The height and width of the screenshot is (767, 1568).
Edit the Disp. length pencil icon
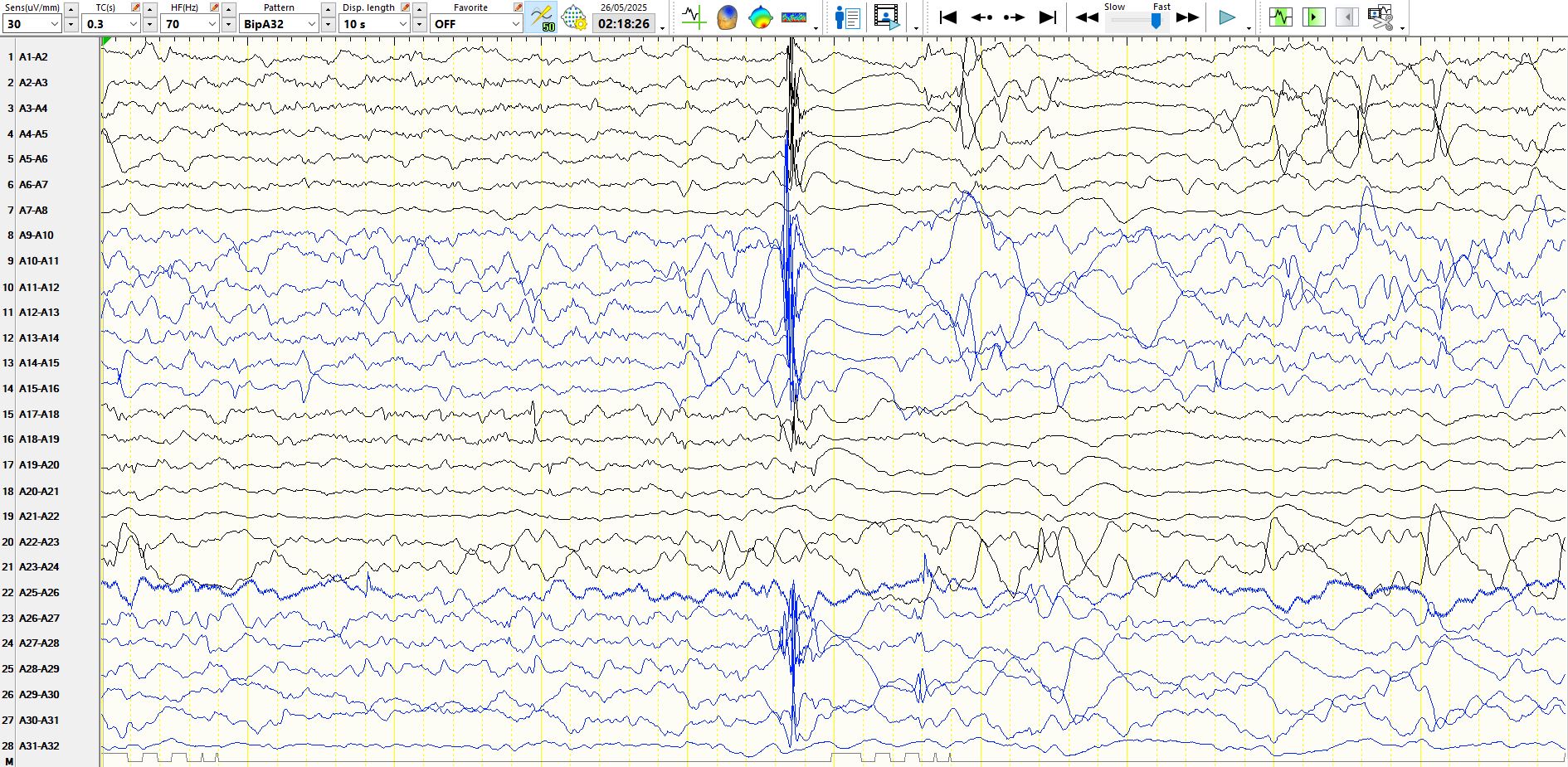(405, 7)
